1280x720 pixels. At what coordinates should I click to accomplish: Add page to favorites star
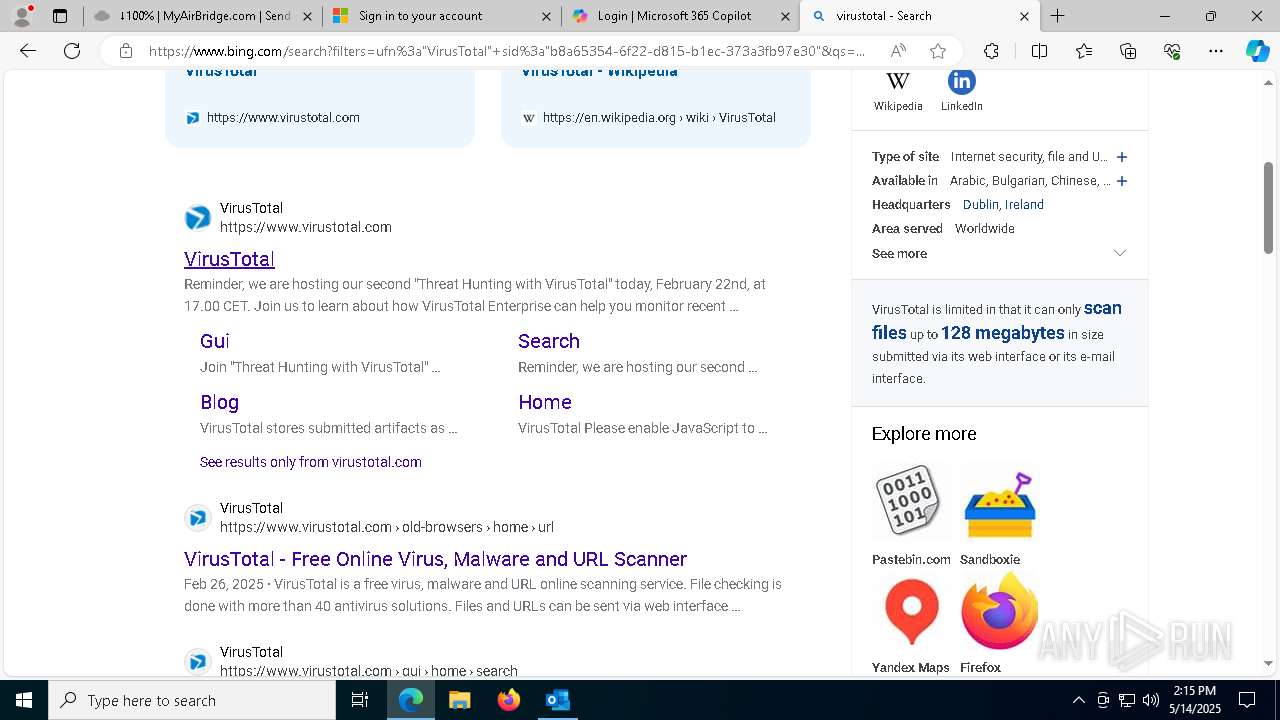(937, 51)
